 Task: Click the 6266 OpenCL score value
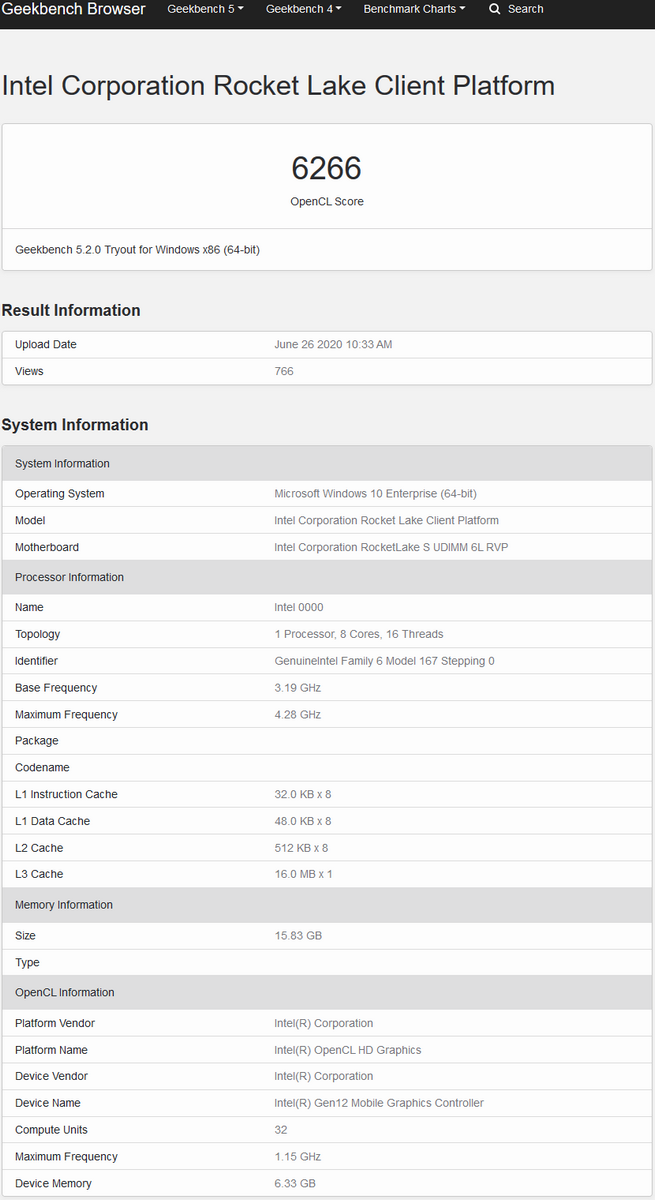[326, 168]
